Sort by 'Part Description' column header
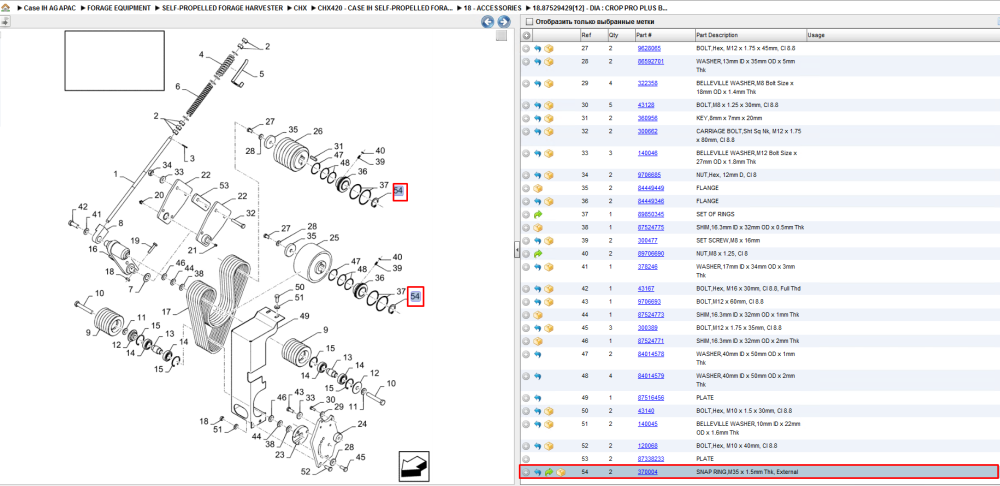Viewport: 1000px width, 486px height. 751,36
